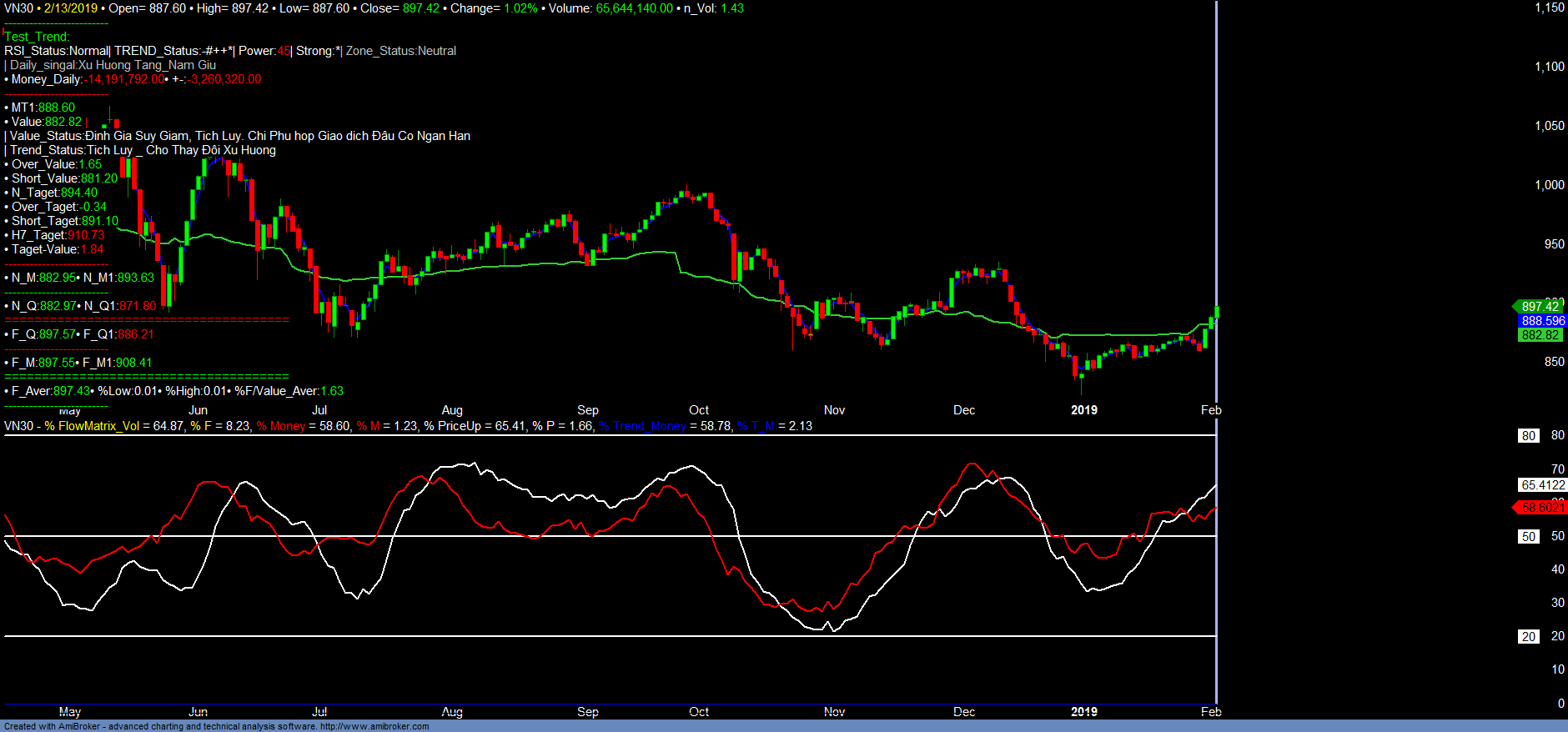Click the blue 888.596 price label

tap(1543, 321)
